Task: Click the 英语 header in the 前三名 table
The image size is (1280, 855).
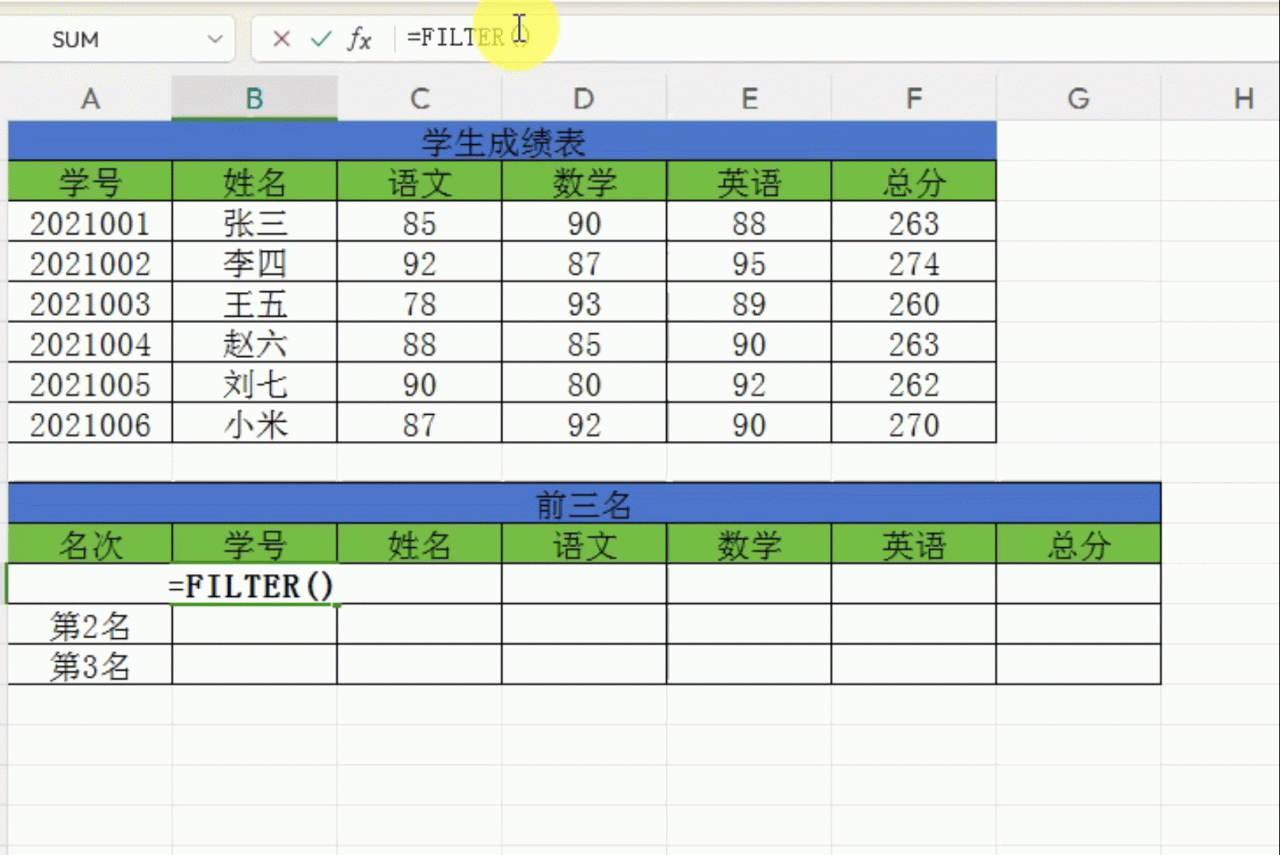Action: 914,544
